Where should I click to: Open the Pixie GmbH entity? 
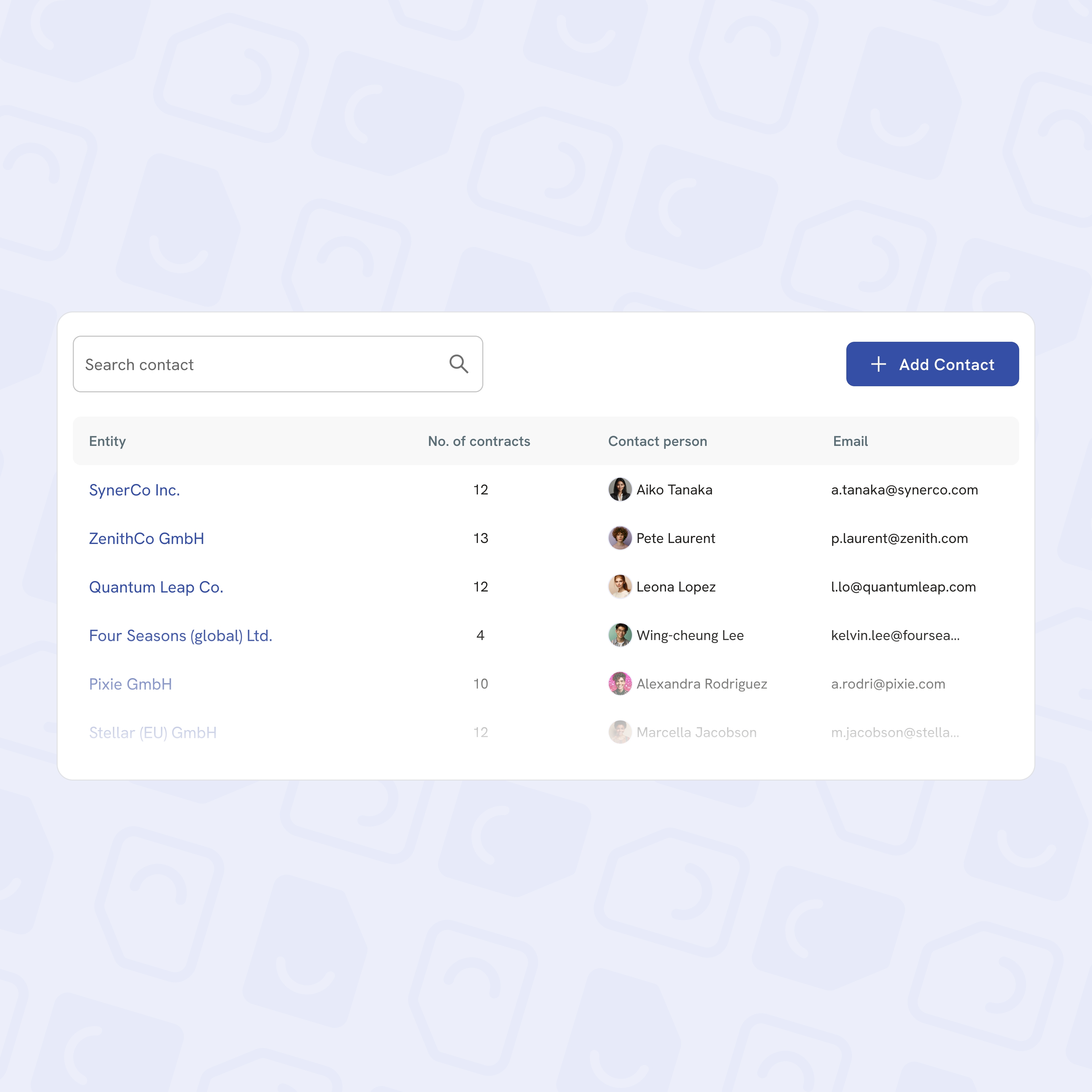pos(130,684)
